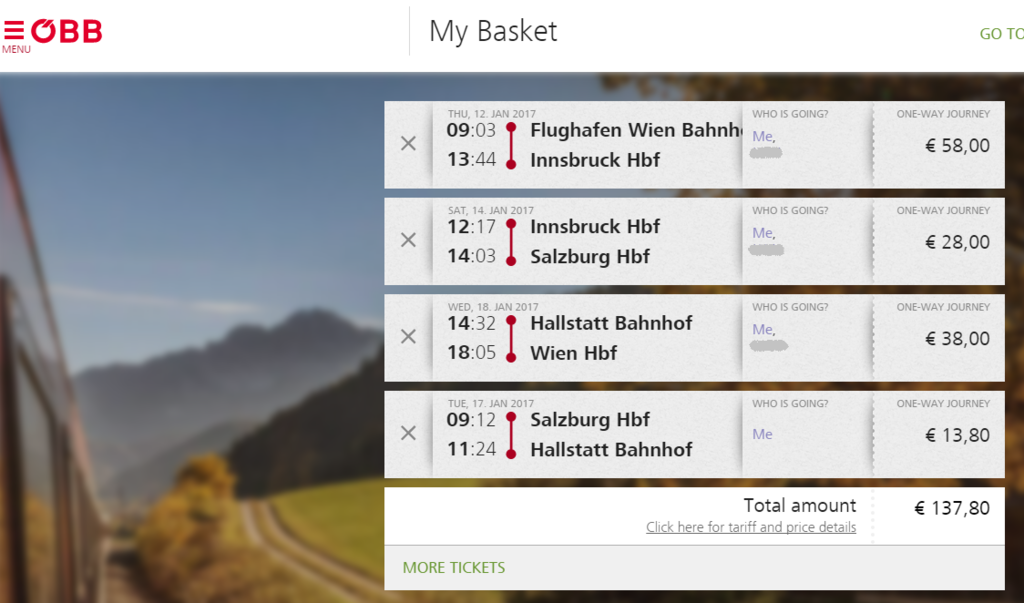Click the tariff and price details link

coord(750,527)
